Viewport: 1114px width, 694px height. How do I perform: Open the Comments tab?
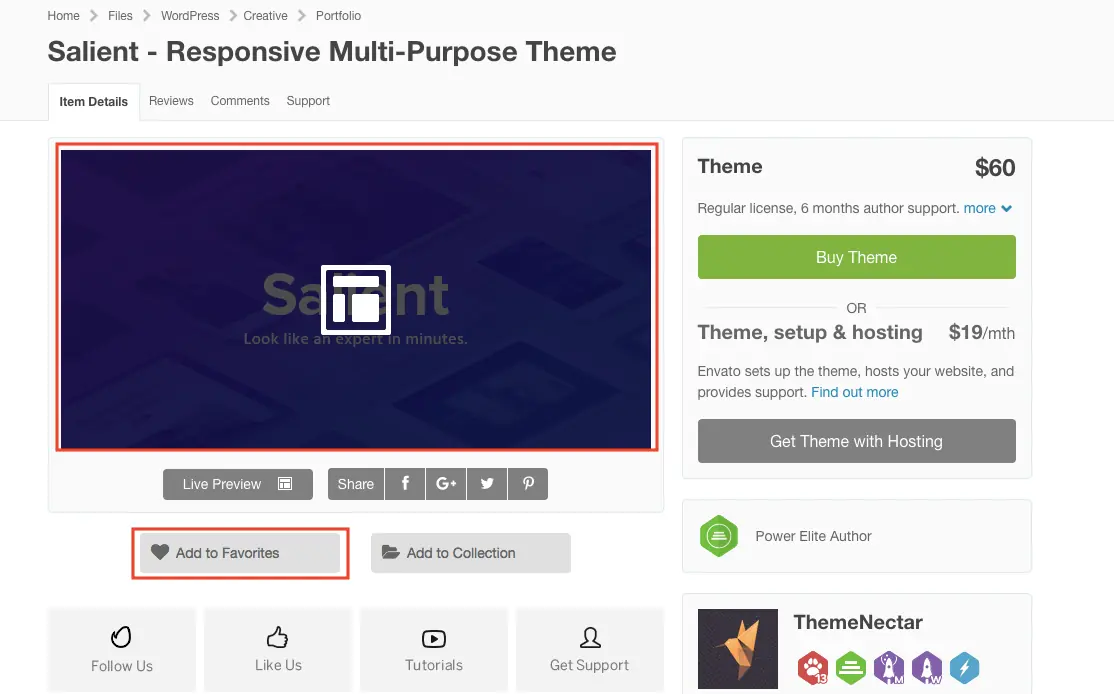click(240, 101)
